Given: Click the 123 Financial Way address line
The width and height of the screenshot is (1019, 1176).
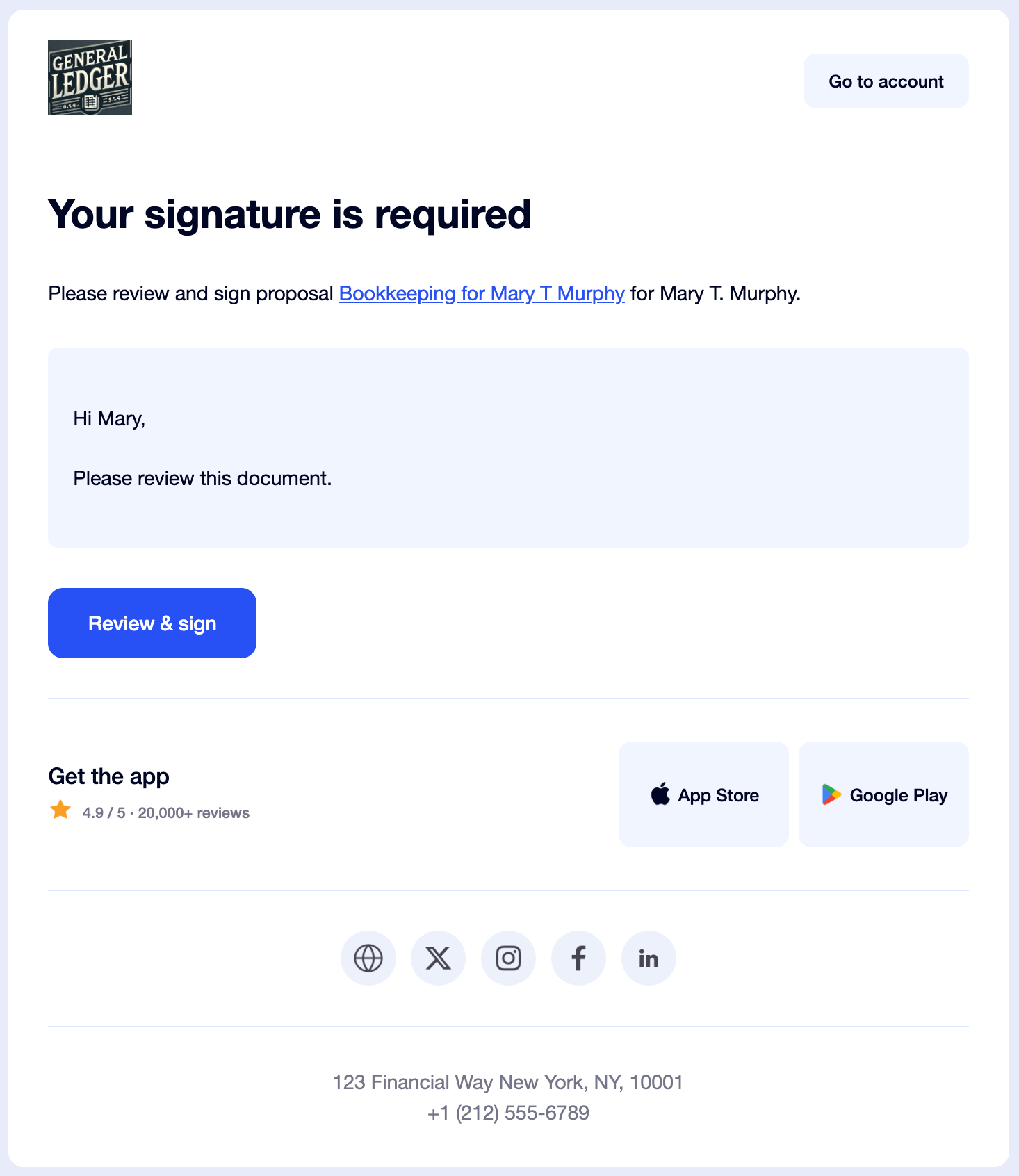Looking at the screenshot, I should [508, 1082].
